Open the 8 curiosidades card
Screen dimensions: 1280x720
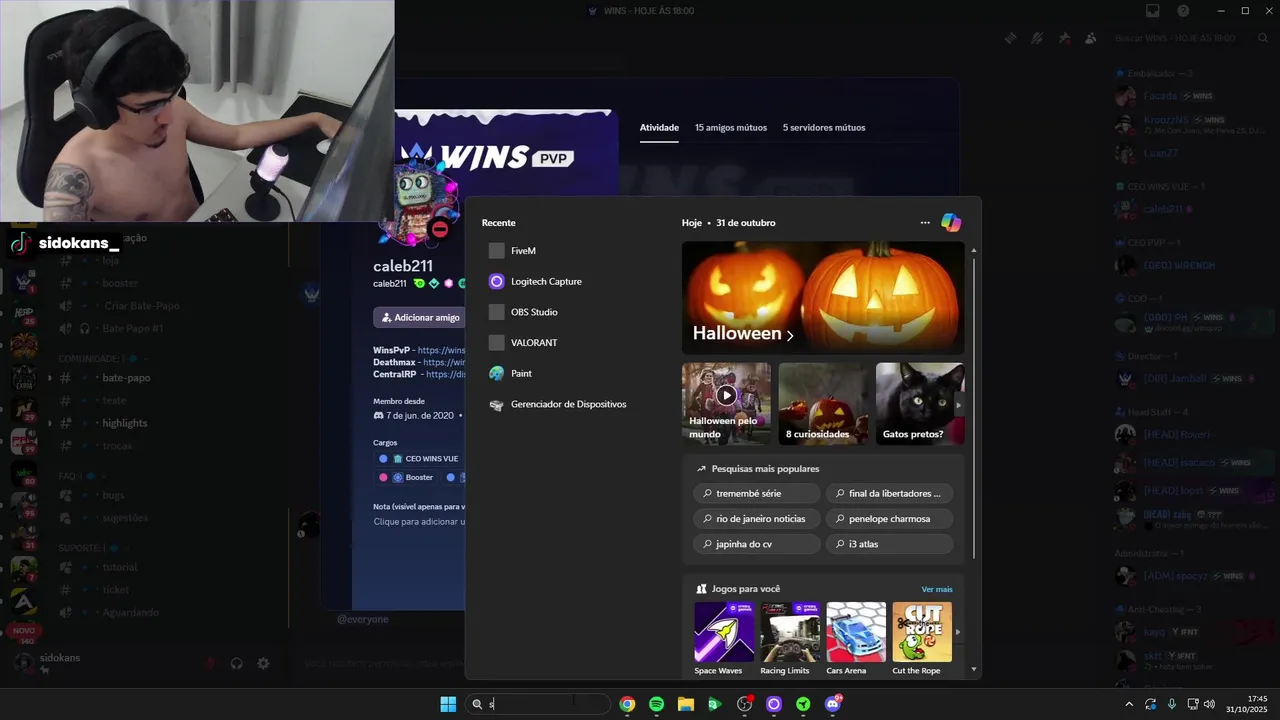click(x=823, y=404)
